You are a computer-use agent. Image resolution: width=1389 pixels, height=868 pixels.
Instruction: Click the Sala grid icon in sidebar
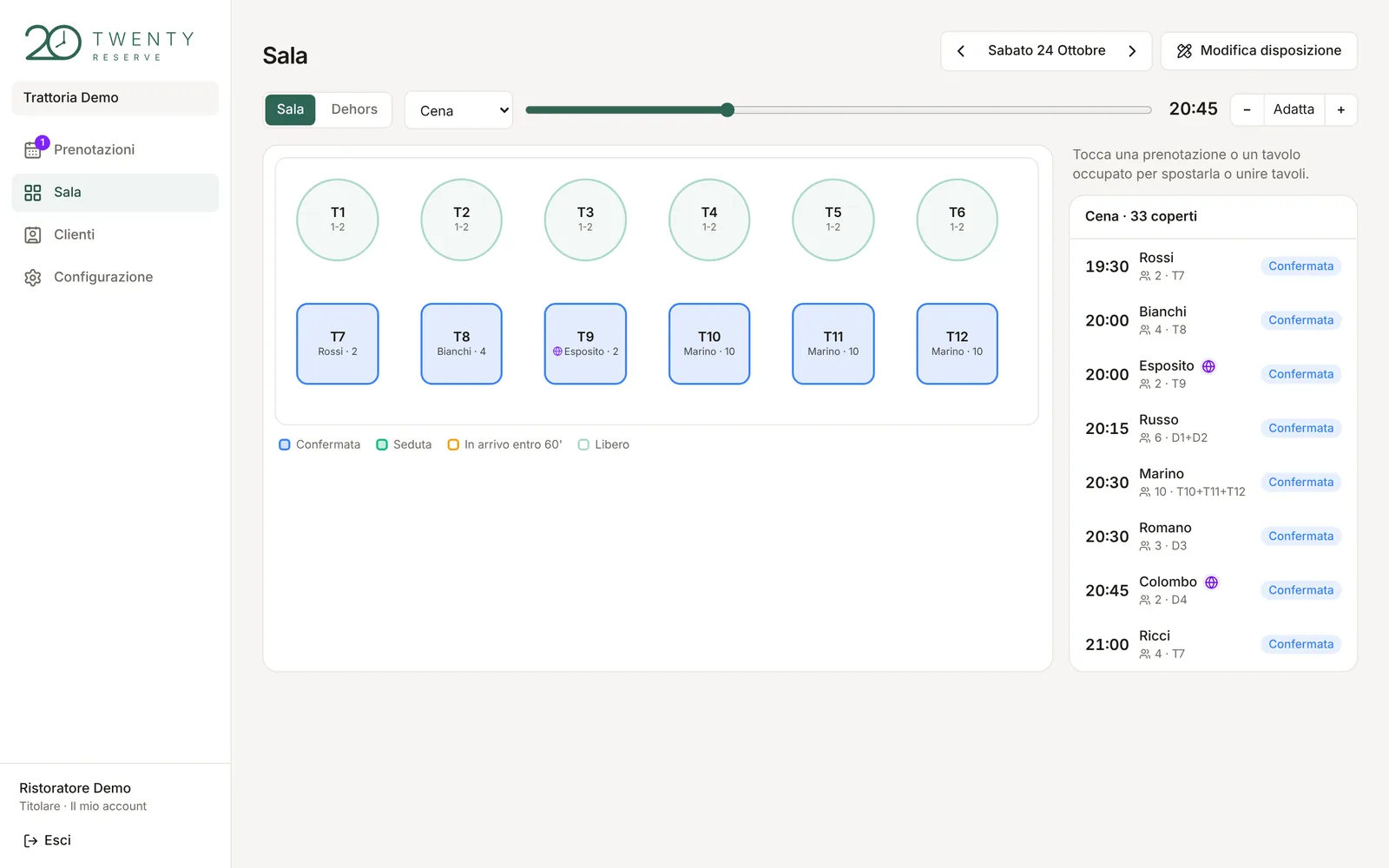pos(33,193)
